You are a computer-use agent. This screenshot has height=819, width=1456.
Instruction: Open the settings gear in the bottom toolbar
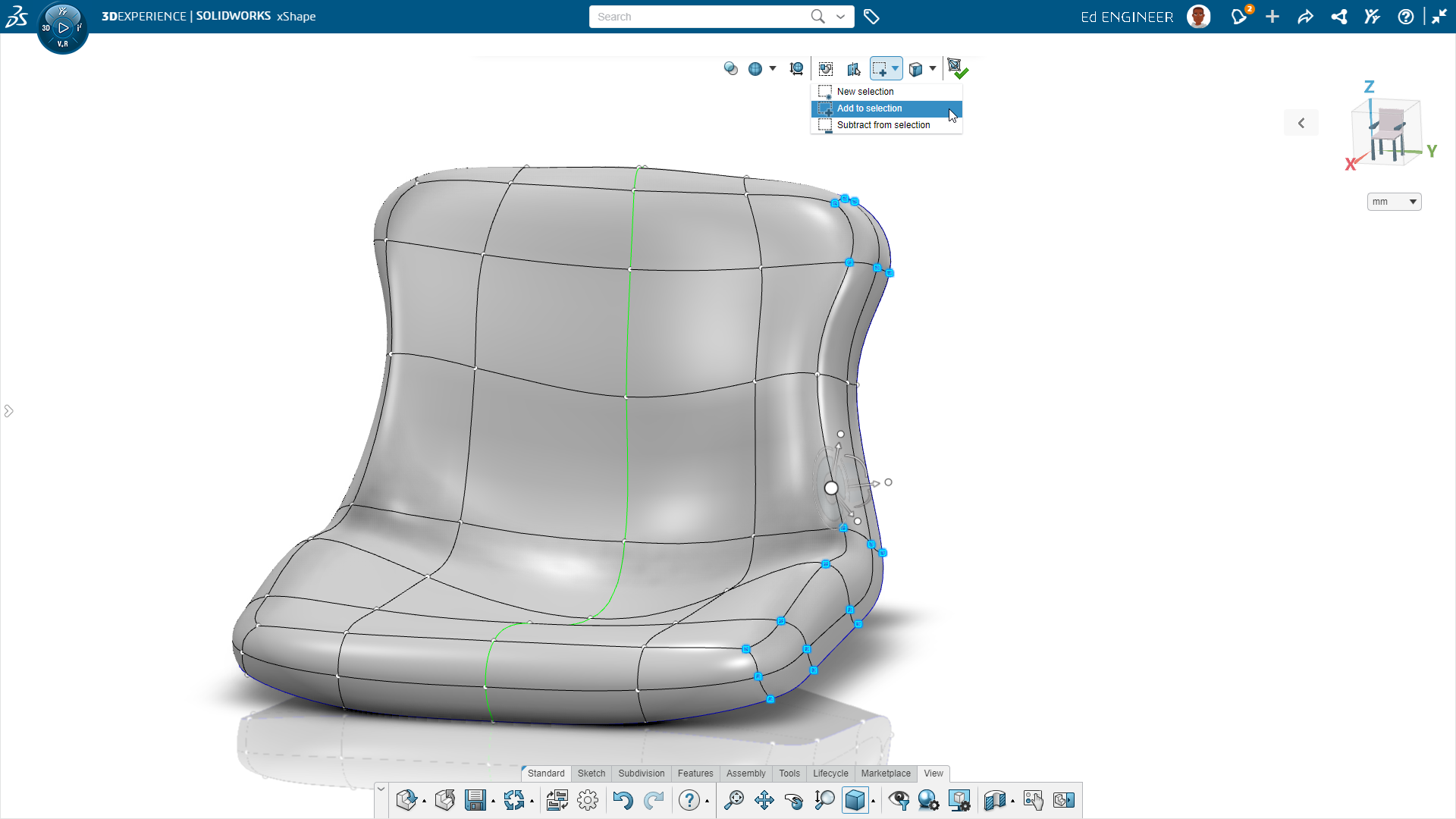(588, 800)
